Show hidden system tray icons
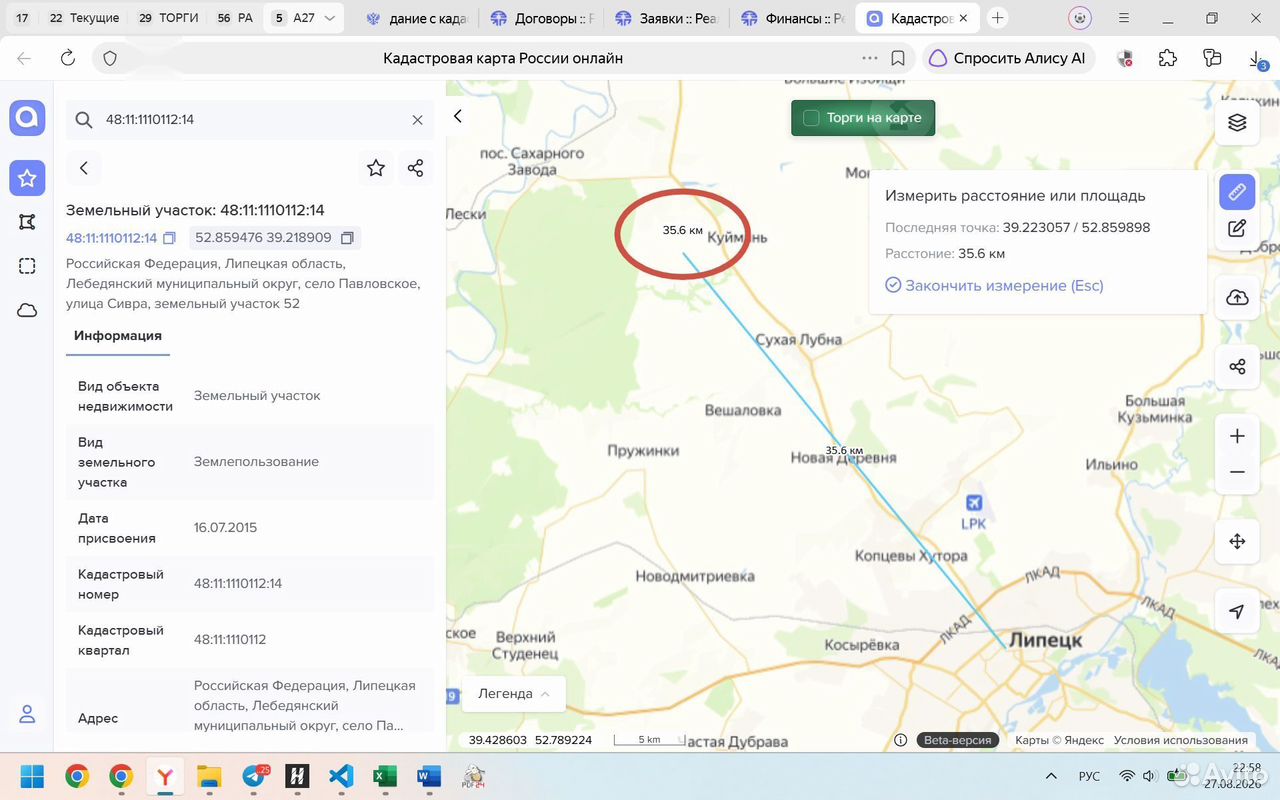The width and height of the screenshot is (1280, 800). click(x=1051, y=776)
